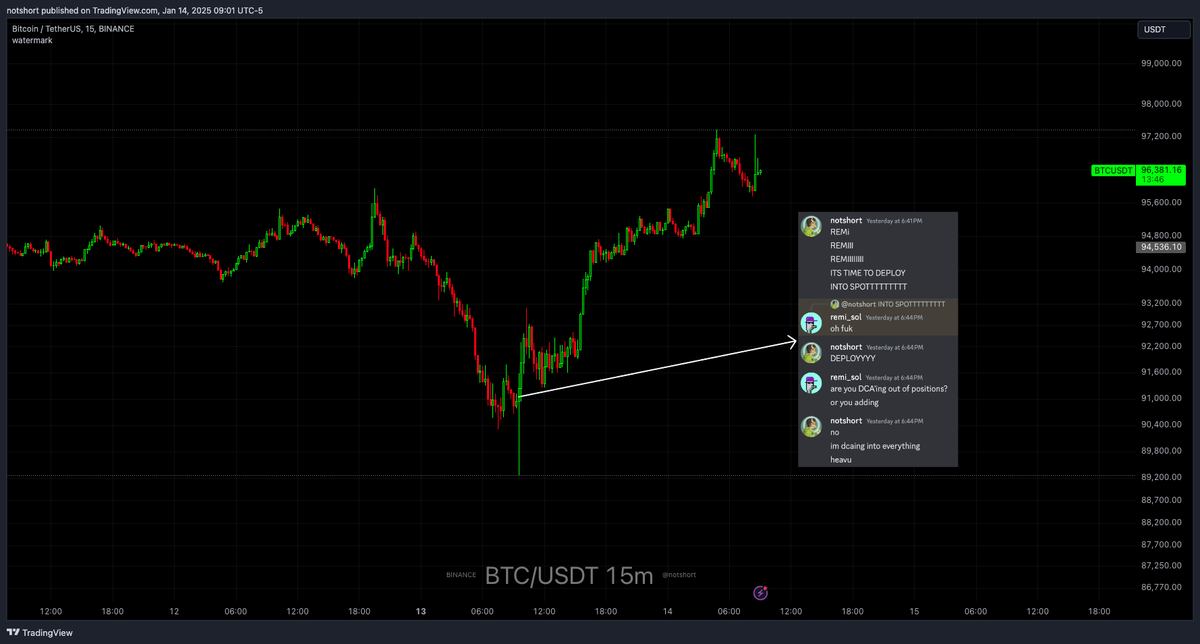1200x644 pixels.
Task: Click the '@notshort INTO SPOTTTTTTTTT' reply quote
Action: pyautogui.click(x=892, y=304)
